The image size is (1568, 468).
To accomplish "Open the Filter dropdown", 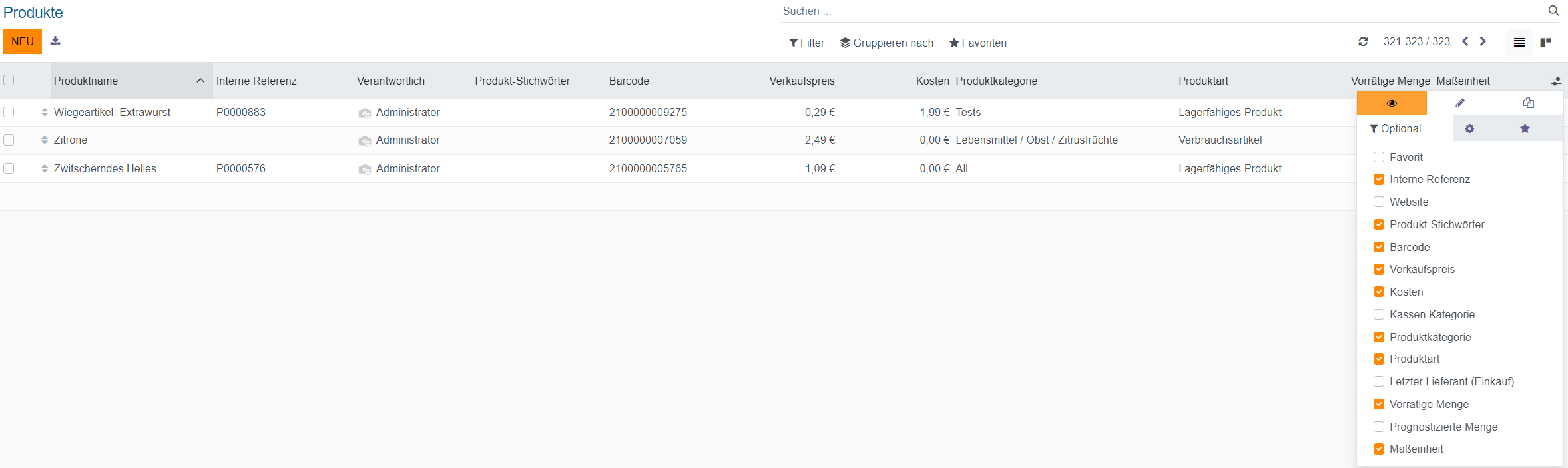I will coord(806,43).
